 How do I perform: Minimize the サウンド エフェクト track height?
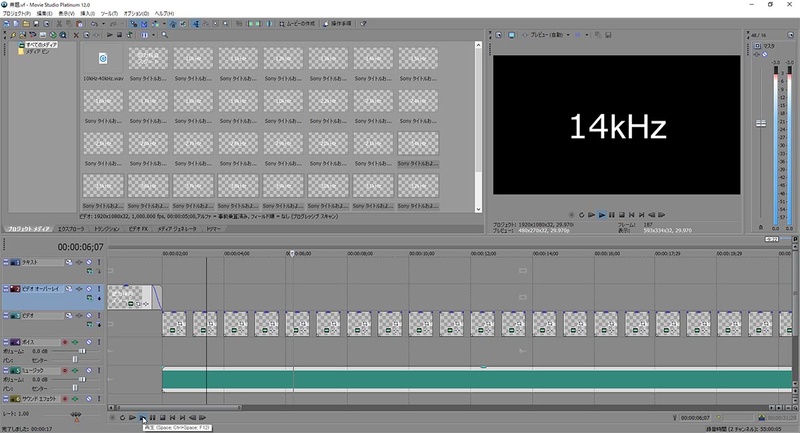point(6,398)
